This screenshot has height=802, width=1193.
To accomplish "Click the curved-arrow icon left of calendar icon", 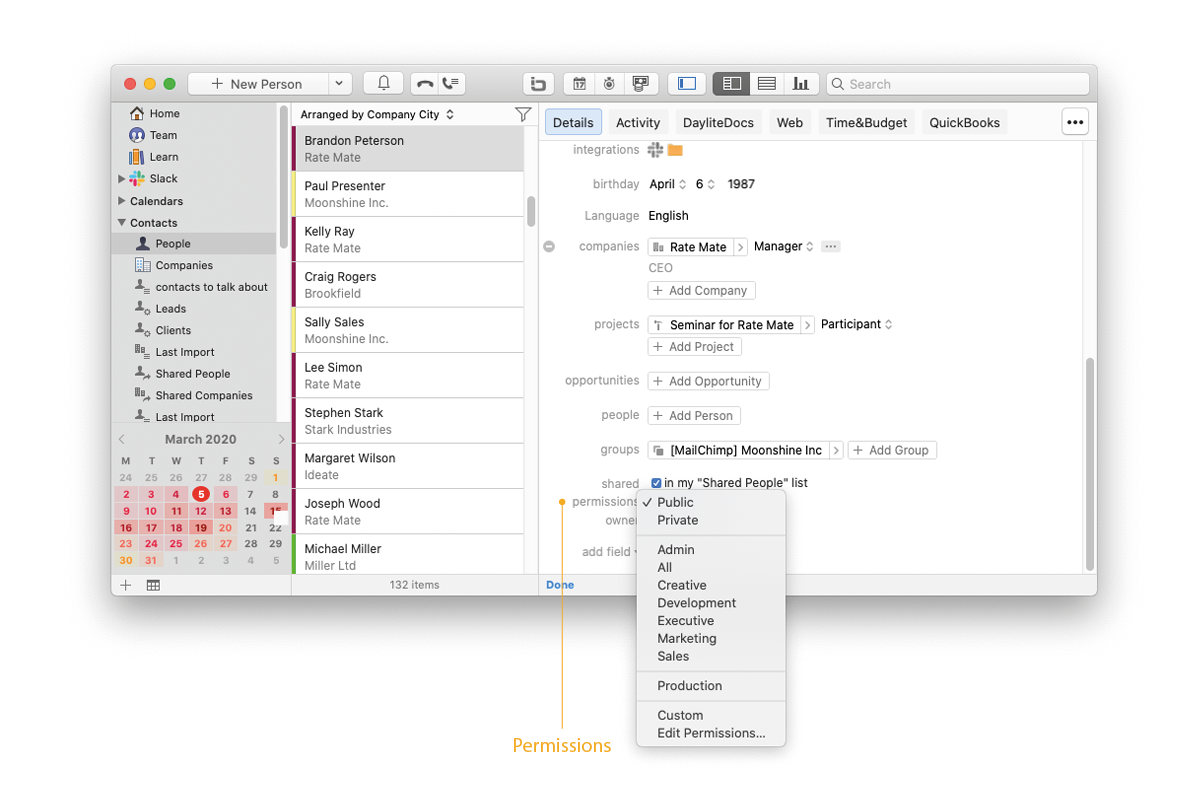I will point(539,84).
